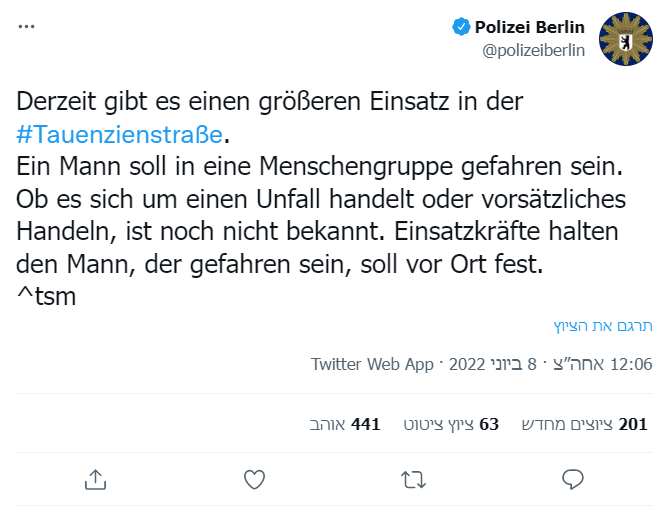The image size is (661, 510).
Task: View the 201 retweets list
Action: click(585, 424)
